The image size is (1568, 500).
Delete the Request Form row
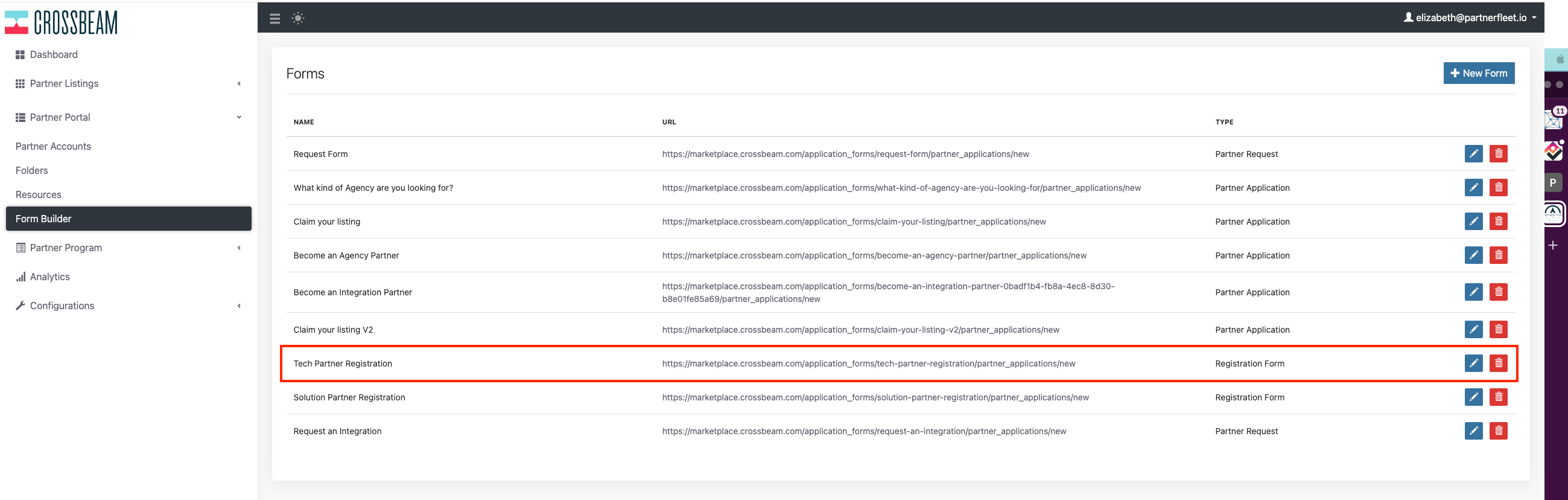pyautogui.click(x=1498, y=154)
